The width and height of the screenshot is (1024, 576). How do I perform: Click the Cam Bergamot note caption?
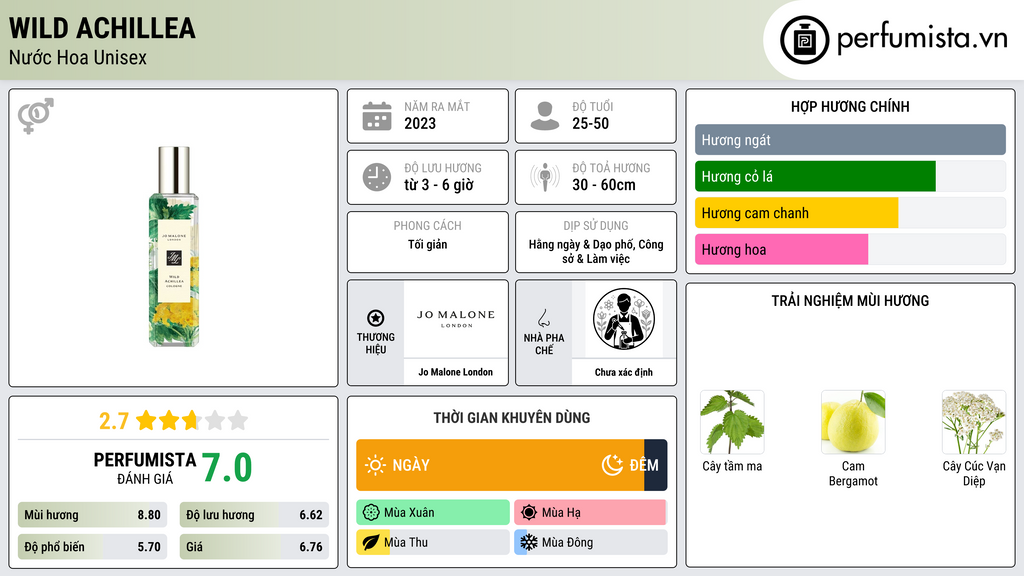[x=853, y=473]
